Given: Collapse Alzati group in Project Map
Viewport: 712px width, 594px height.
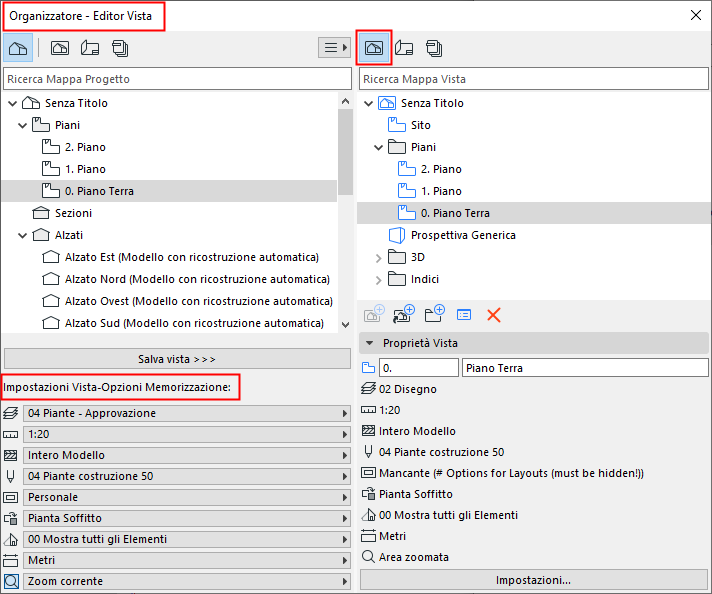Looking at the screenshot, I should coord(22,235).
